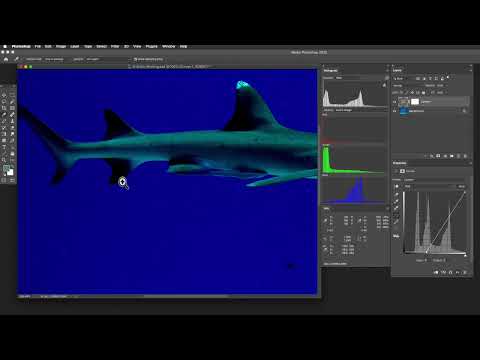Viewport: 480px width, 360px height.
Task: Hide the Curves adjustment layer
Action: [x=395, y=102]
